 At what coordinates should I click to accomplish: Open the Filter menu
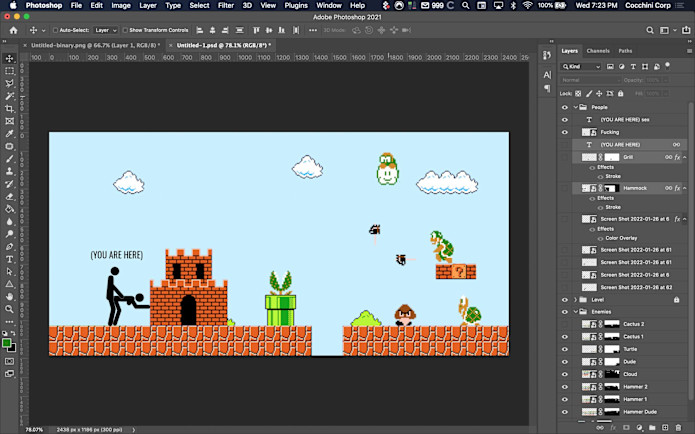(x=226, y=5)
